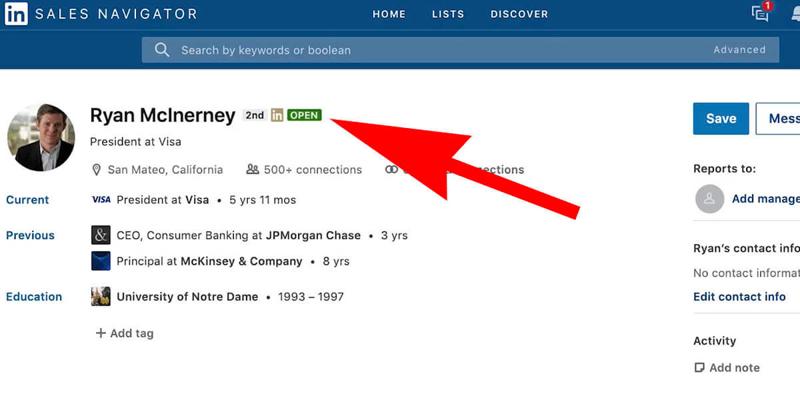Click the 500+ connections link
The image size is (800, 400).
[304, 170]
